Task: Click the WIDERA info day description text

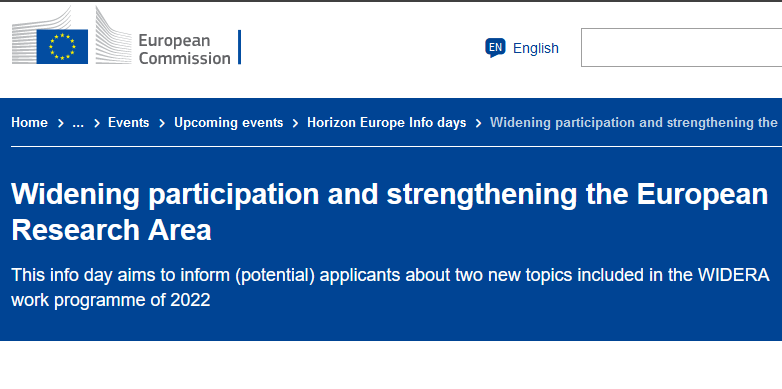Action: (390, 288)
